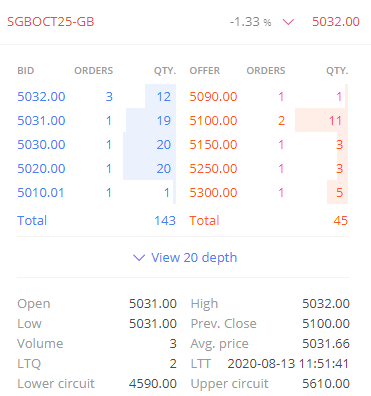Choose the offer price 5300.00

click(x=213, y=193)
